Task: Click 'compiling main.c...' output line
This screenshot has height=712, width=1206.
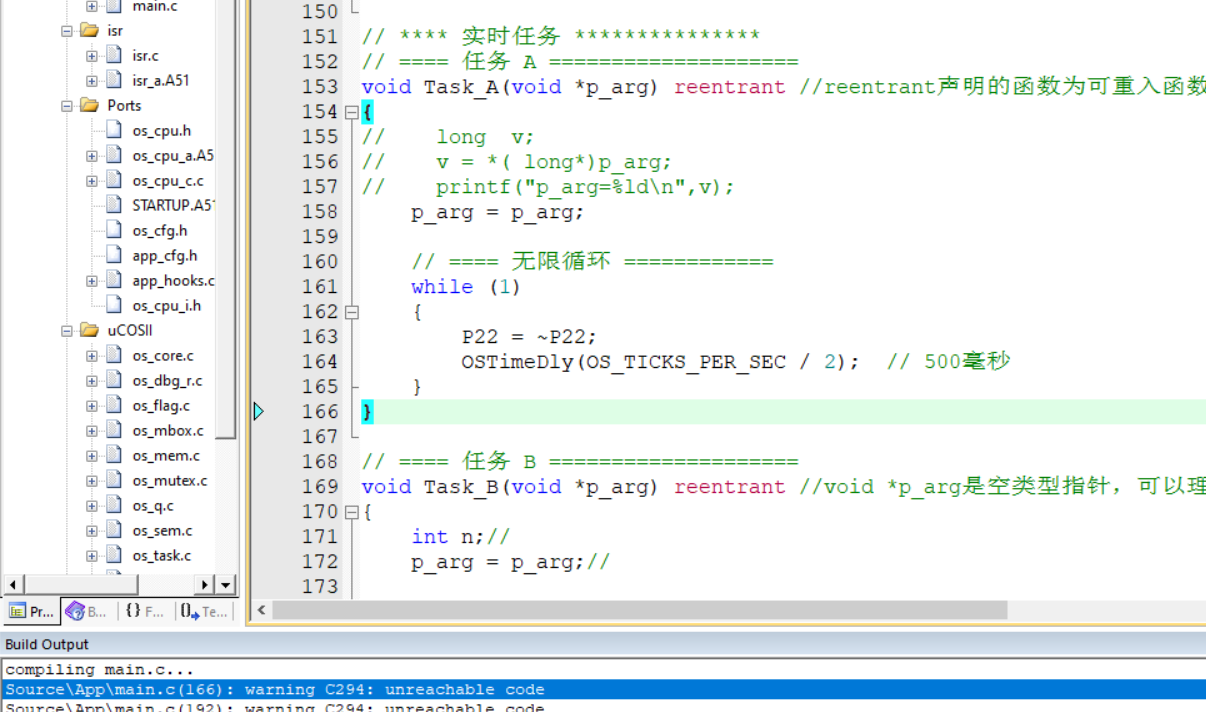Action: pos(100,670)
